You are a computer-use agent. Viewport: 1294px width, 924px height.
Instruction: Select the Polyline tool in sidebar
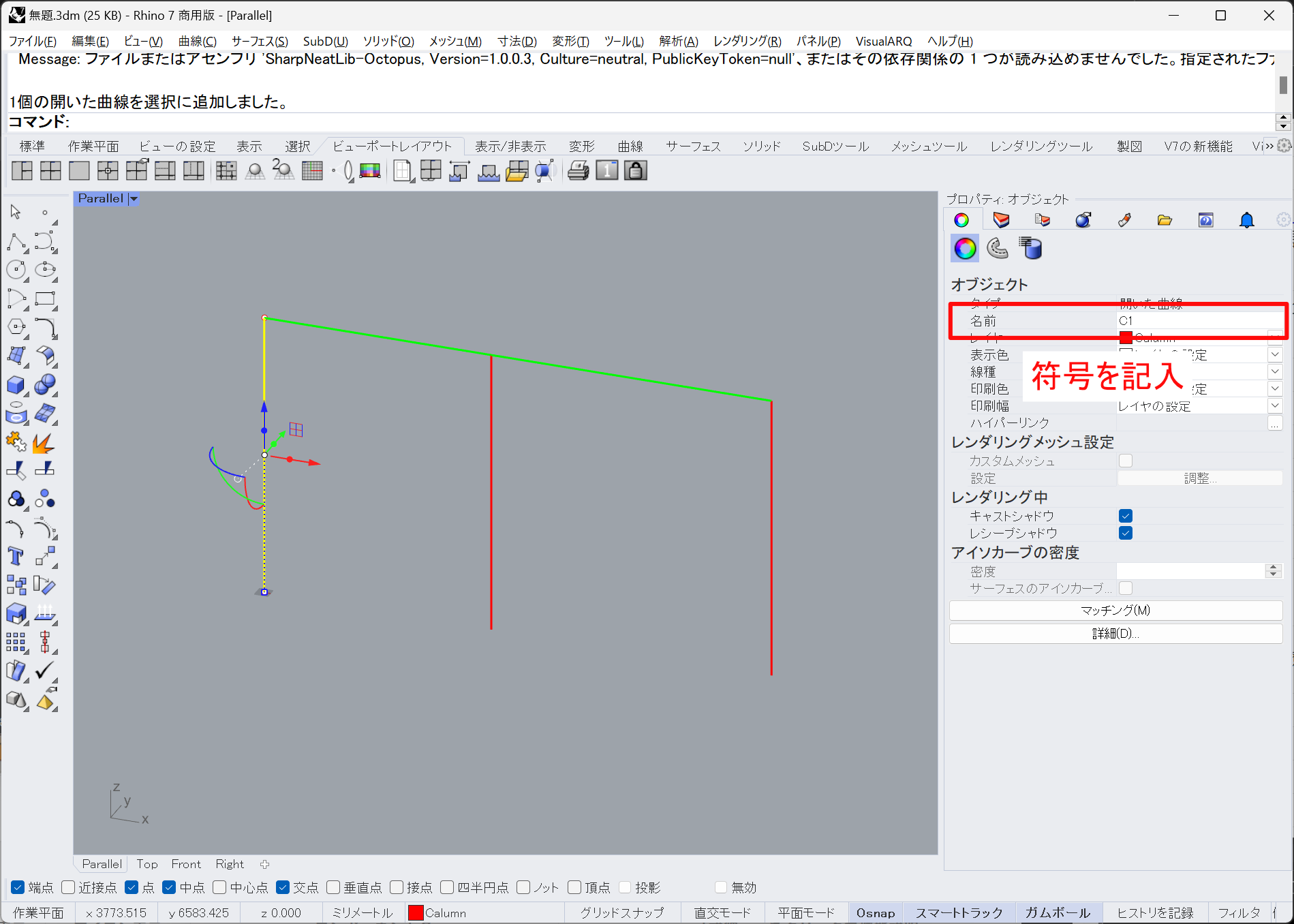[x=16, y=242]
